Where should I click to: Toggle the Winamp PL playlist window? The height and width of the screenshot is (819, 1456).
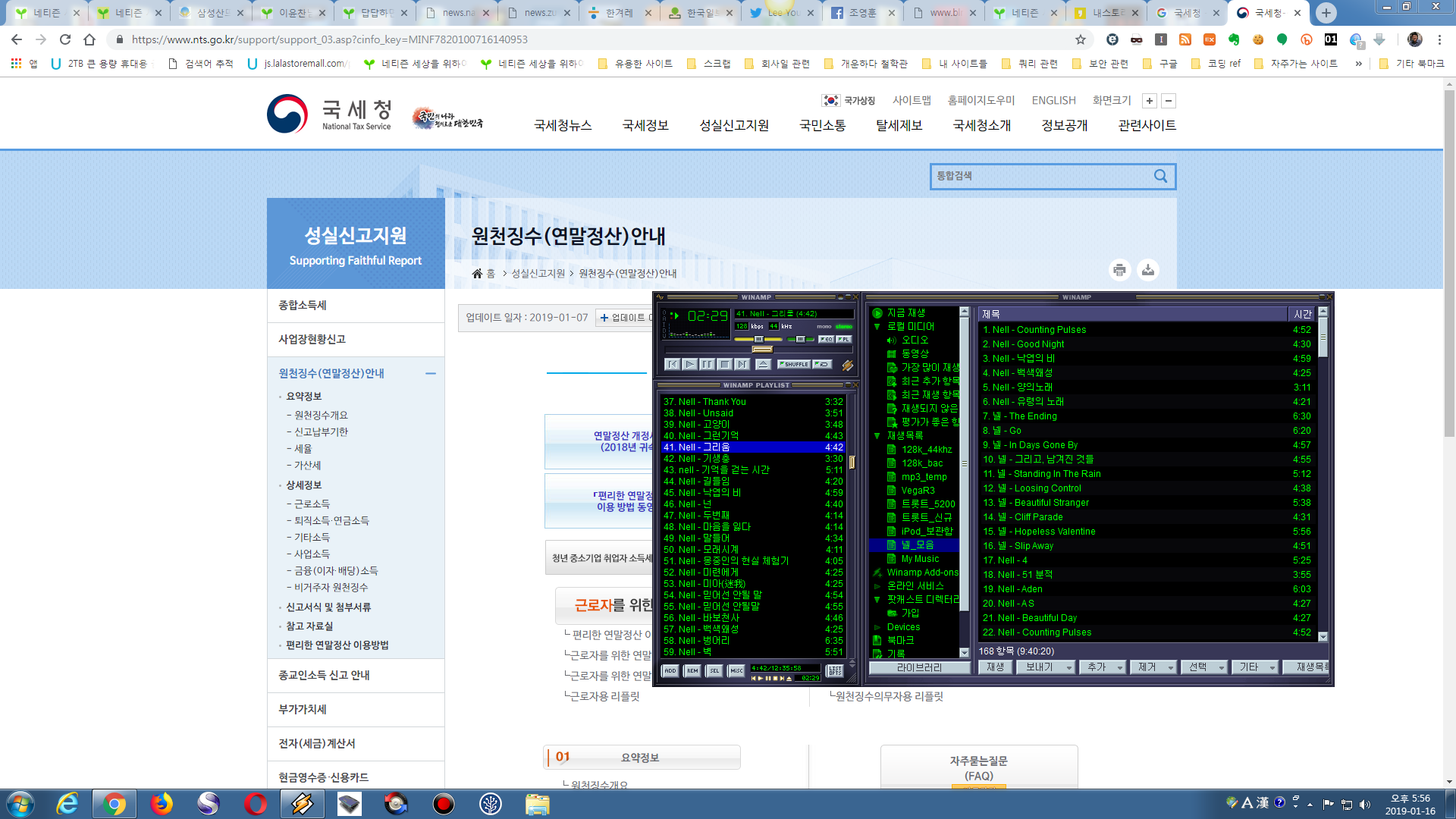(844, 339)
